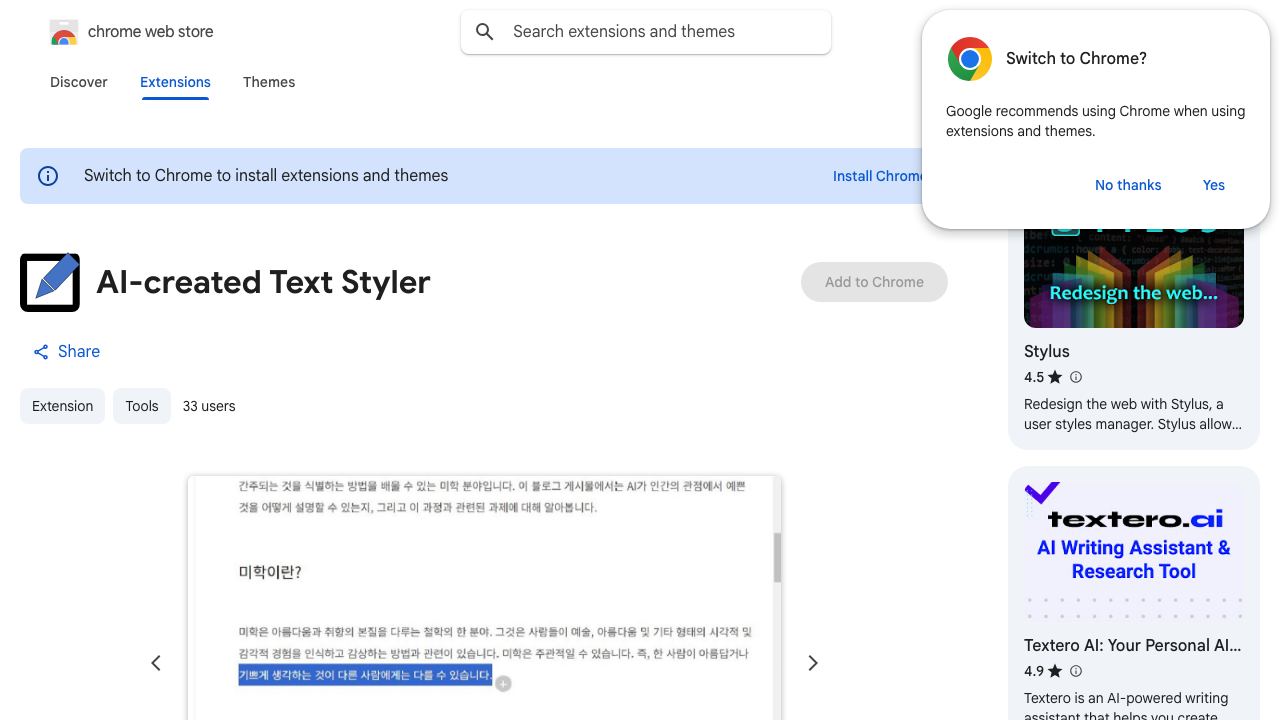Click the info icon beside Textero rating 4.9
Viewport: 1280px width, 720px height.
1076,671
